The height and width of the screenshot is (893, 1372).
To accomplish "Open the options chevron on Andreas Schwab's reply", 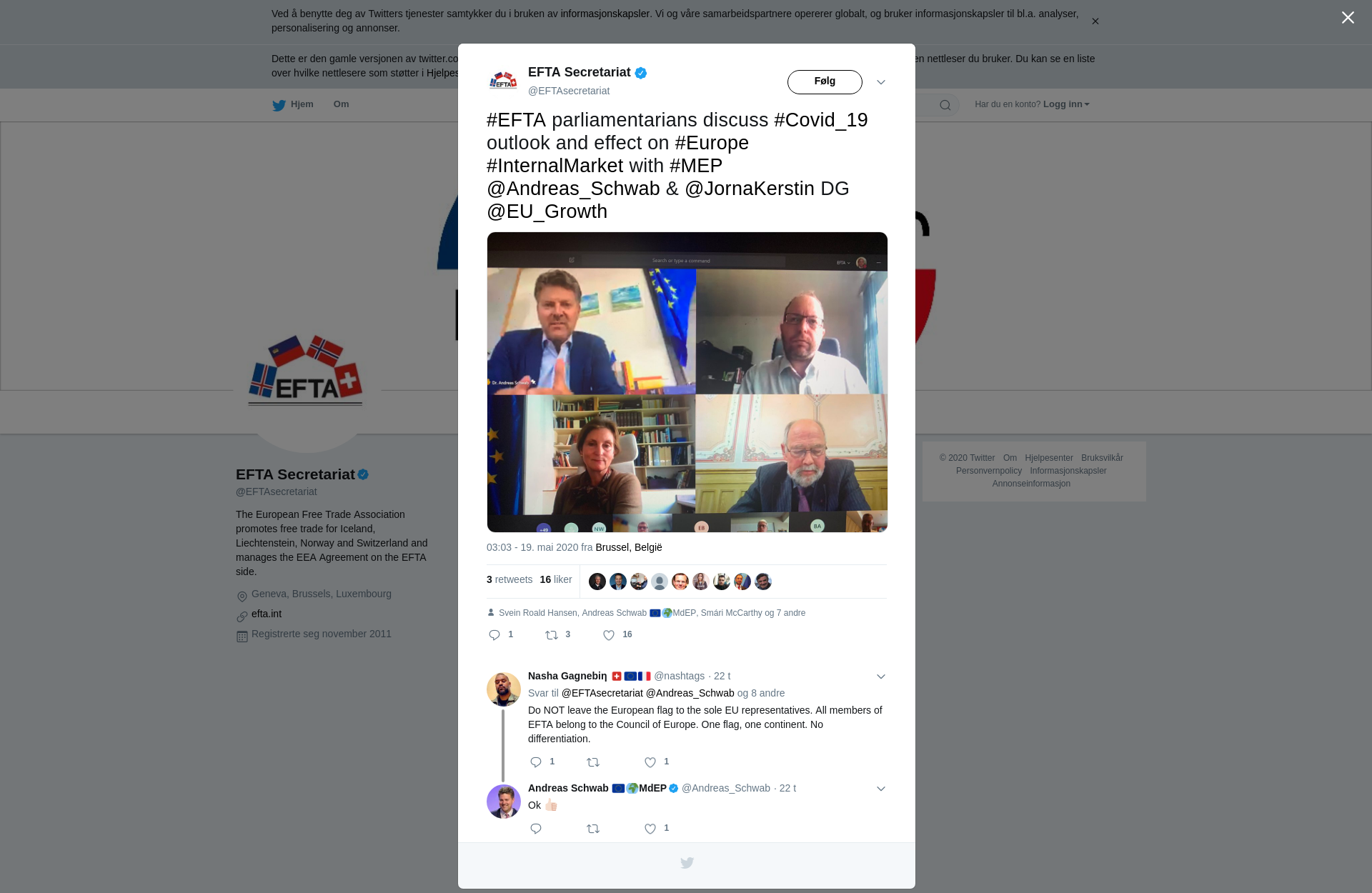I will click(x=881, y=789).
